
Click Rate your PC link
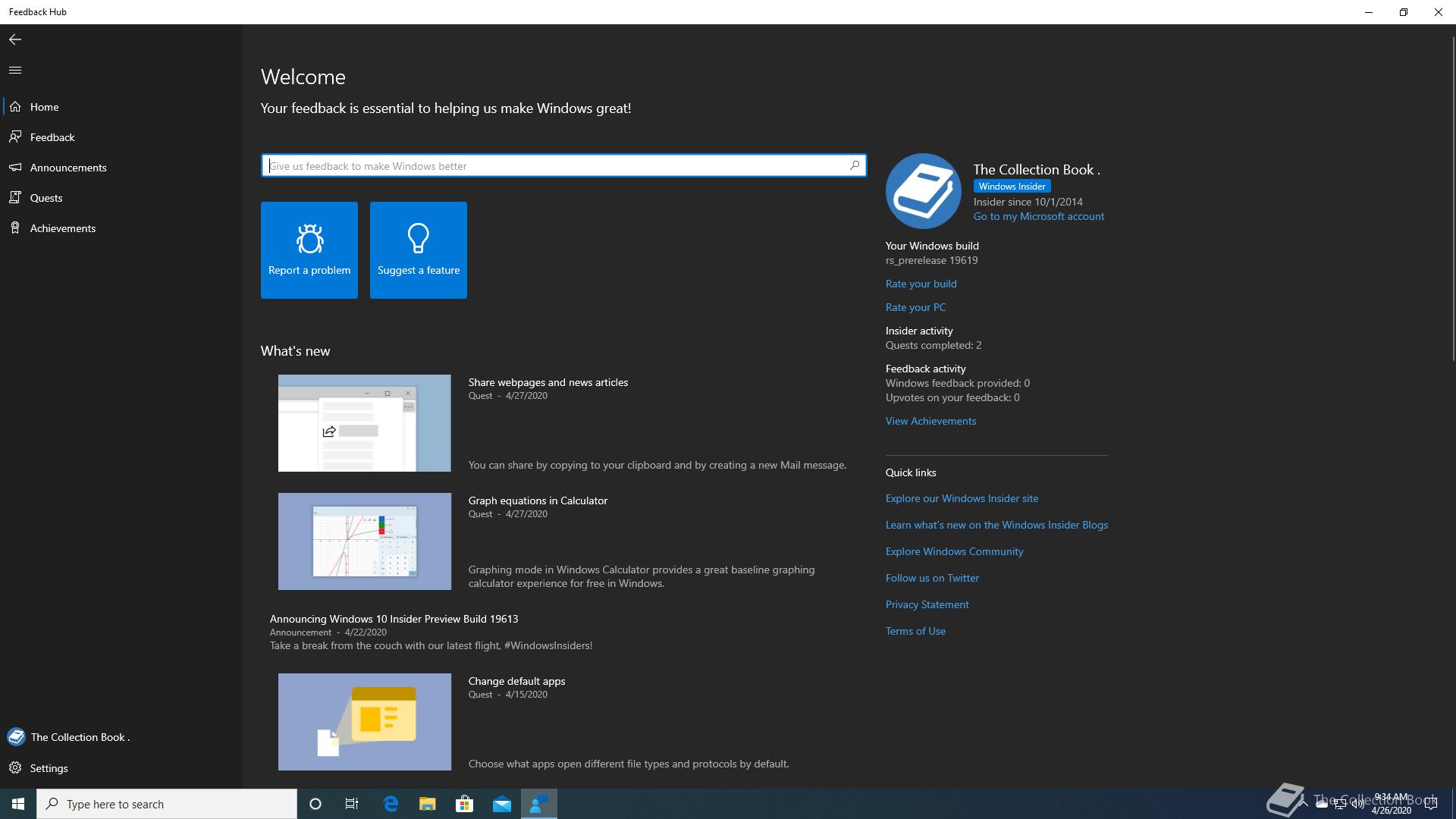[x=916, y=307]
